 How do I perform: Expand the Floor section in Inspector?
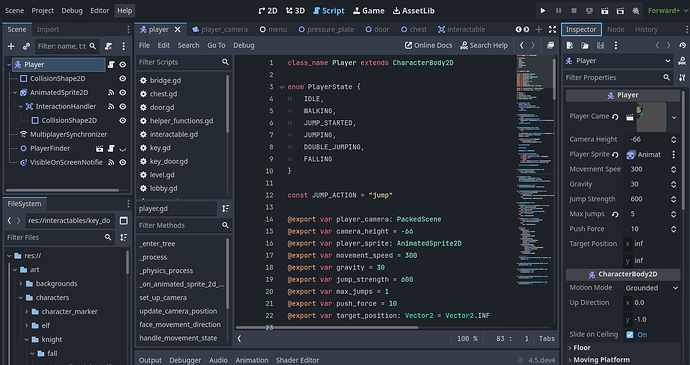click(x=582, y=348)
